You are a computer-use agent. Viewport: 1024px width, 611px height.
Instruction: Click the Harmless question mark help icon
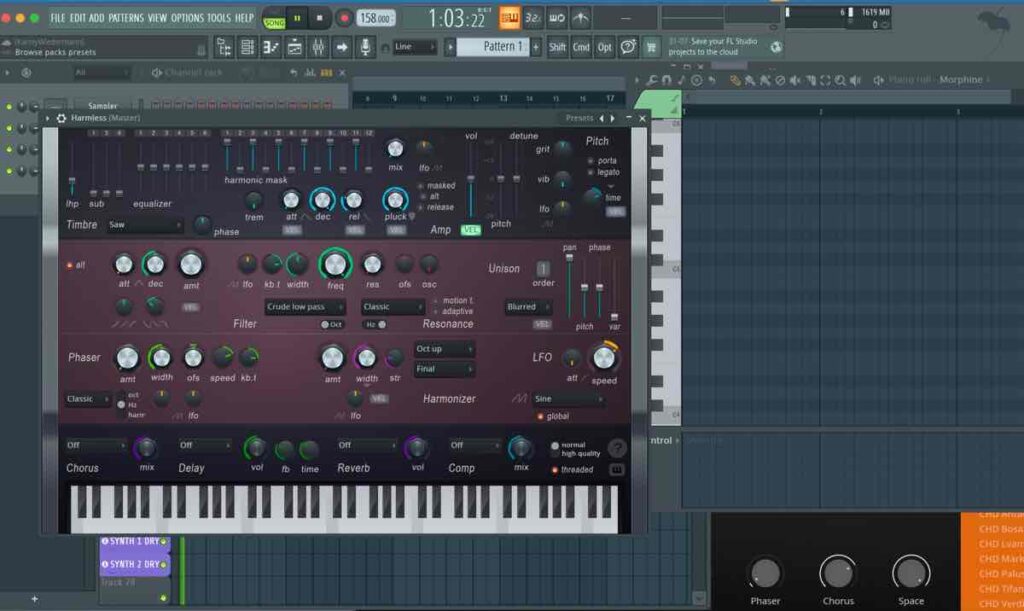[x=616, y=448]
